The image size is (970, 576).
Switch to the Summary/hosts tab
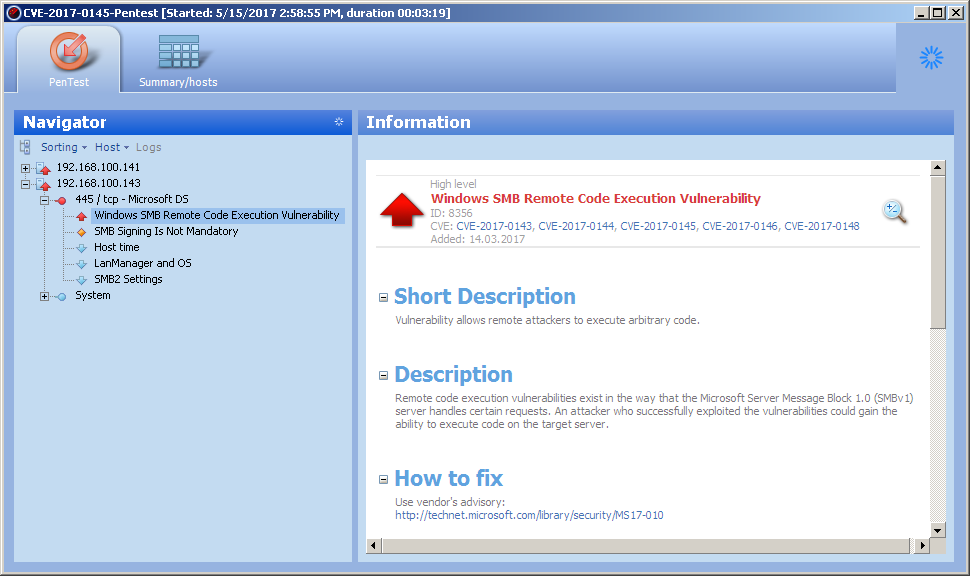pyautogui.click(x=178, y=60)
